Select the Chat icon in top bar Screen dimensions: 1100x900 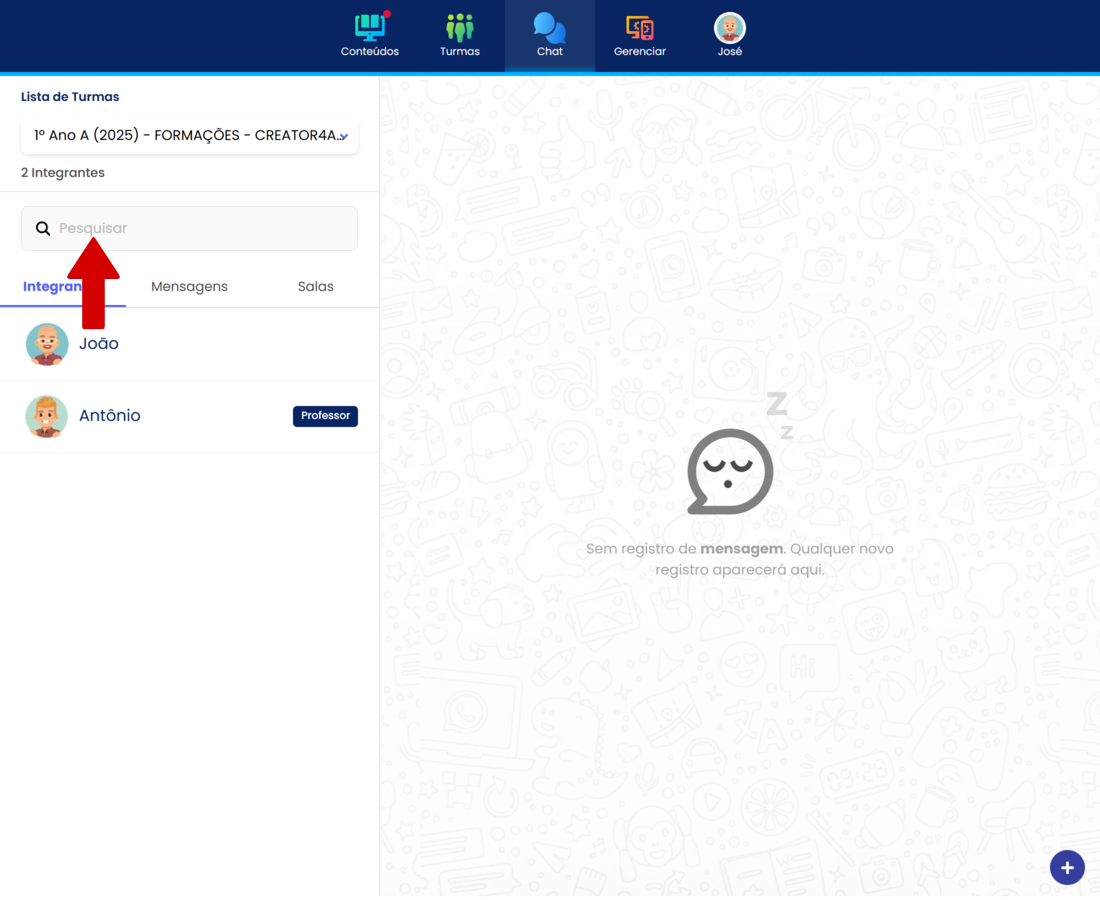click(x=549, y=28)
